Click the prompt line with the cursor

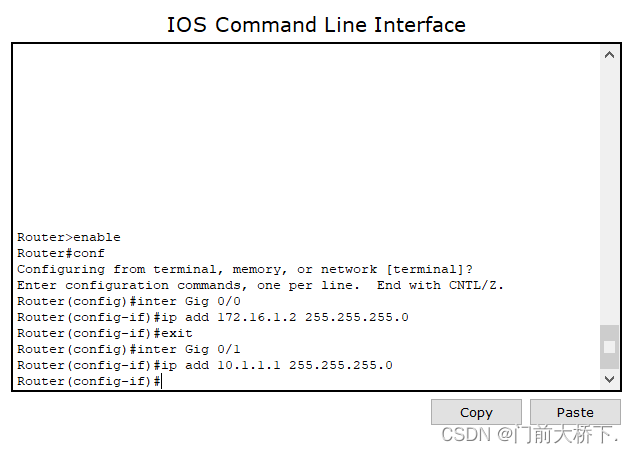(89, 381)
